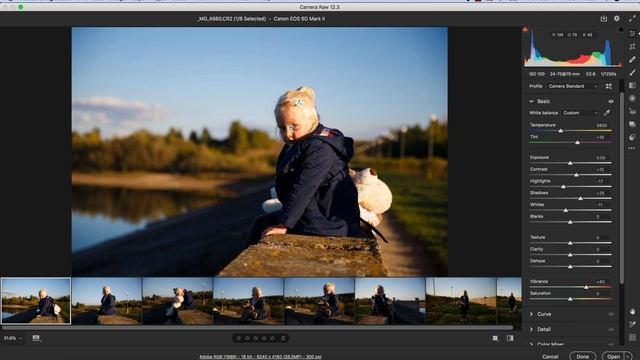Open workflow options link Adobe RGB
This screenshot has width=640, height=360.
tap(260, 357)
